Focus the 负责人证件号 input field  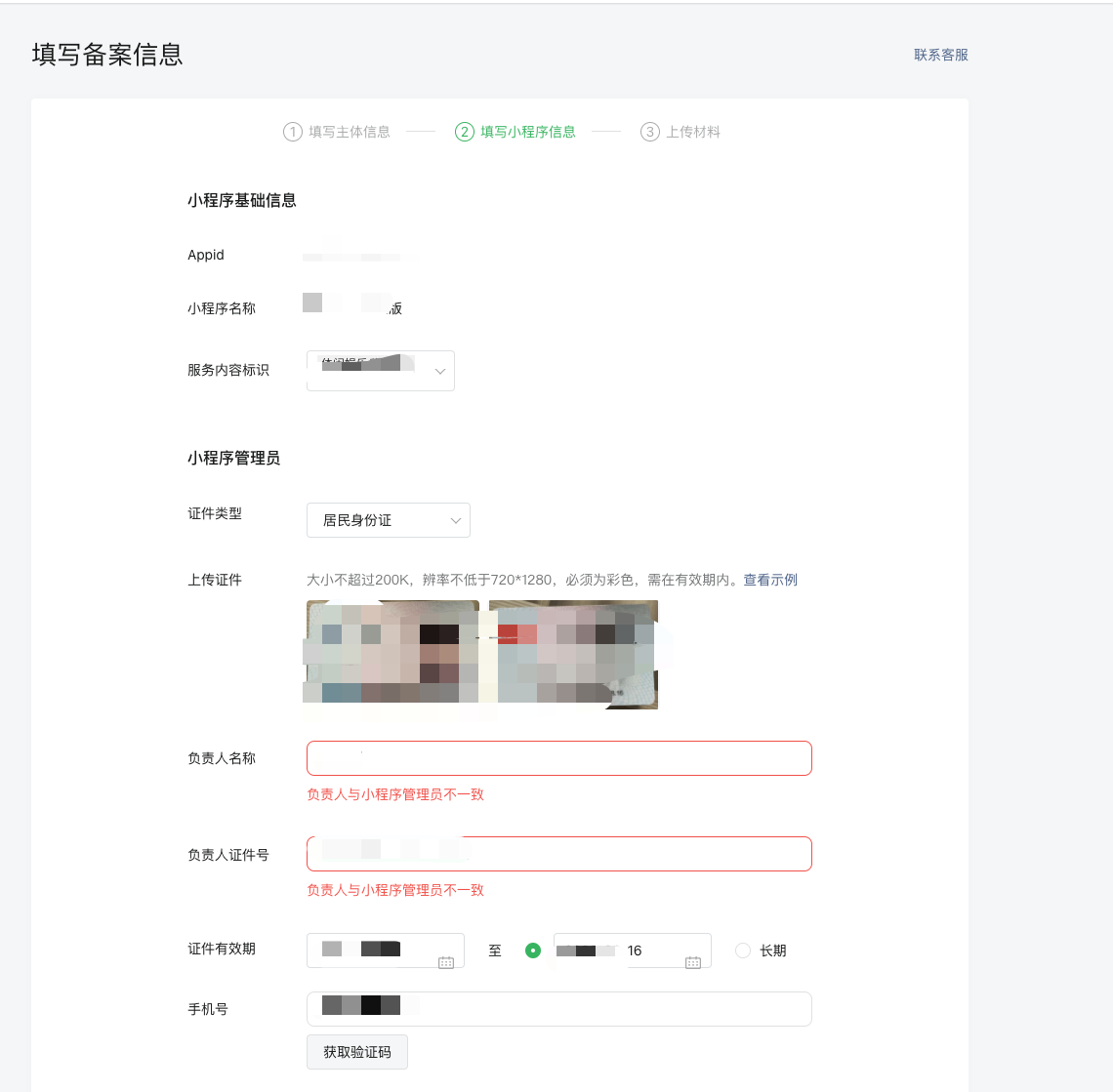[559, 854]
